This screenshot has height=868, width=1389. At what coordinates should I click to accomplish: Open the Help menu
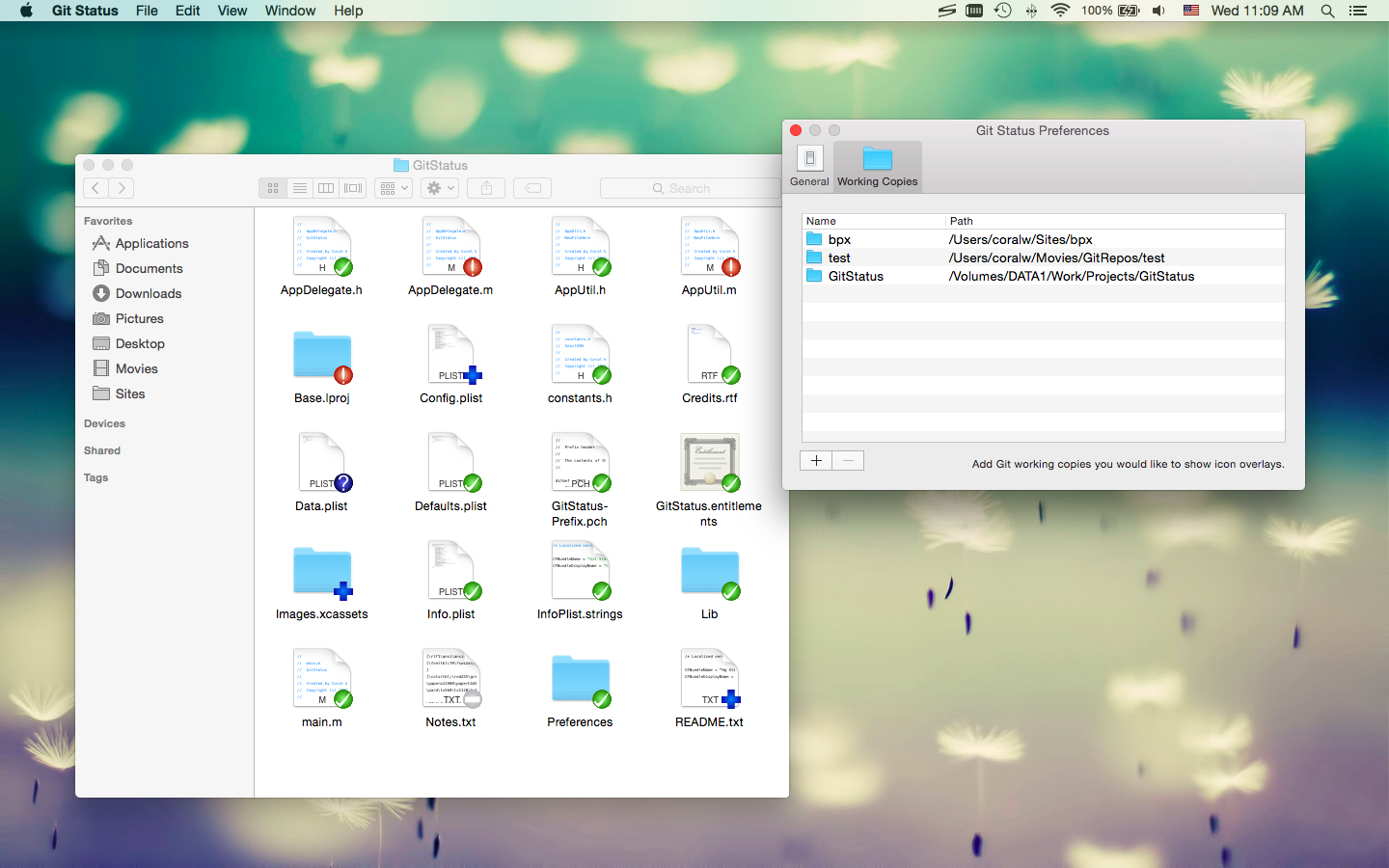point(348,11)
